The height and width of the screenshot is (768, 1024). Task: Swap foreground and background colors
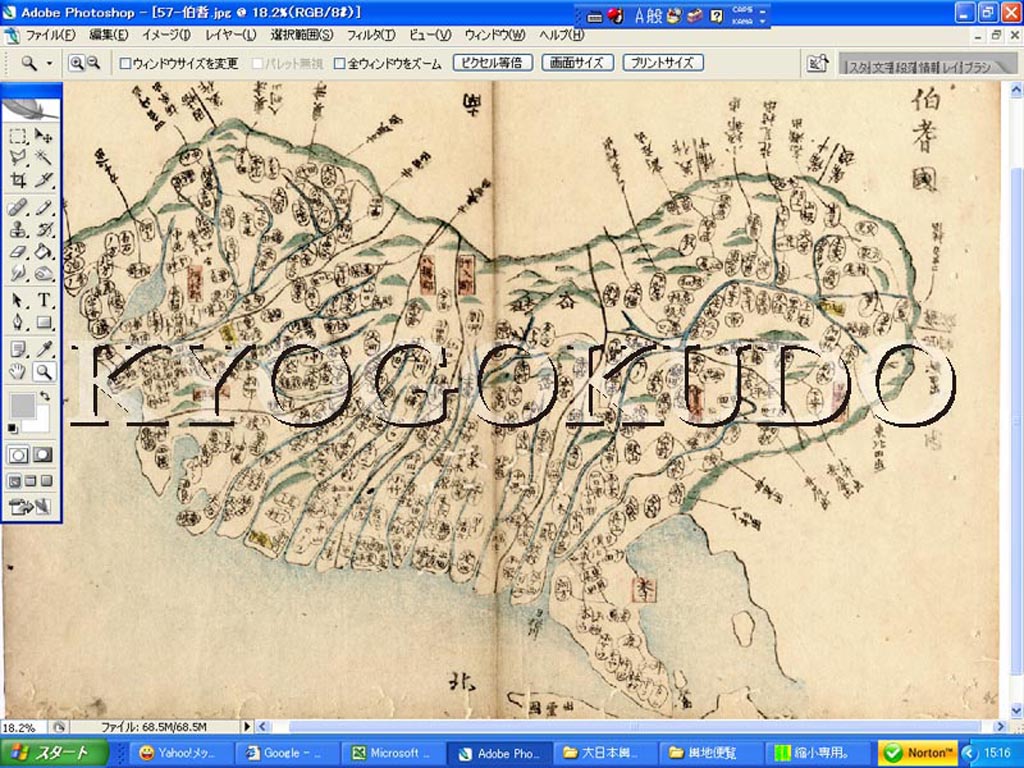tap(44, 396)
